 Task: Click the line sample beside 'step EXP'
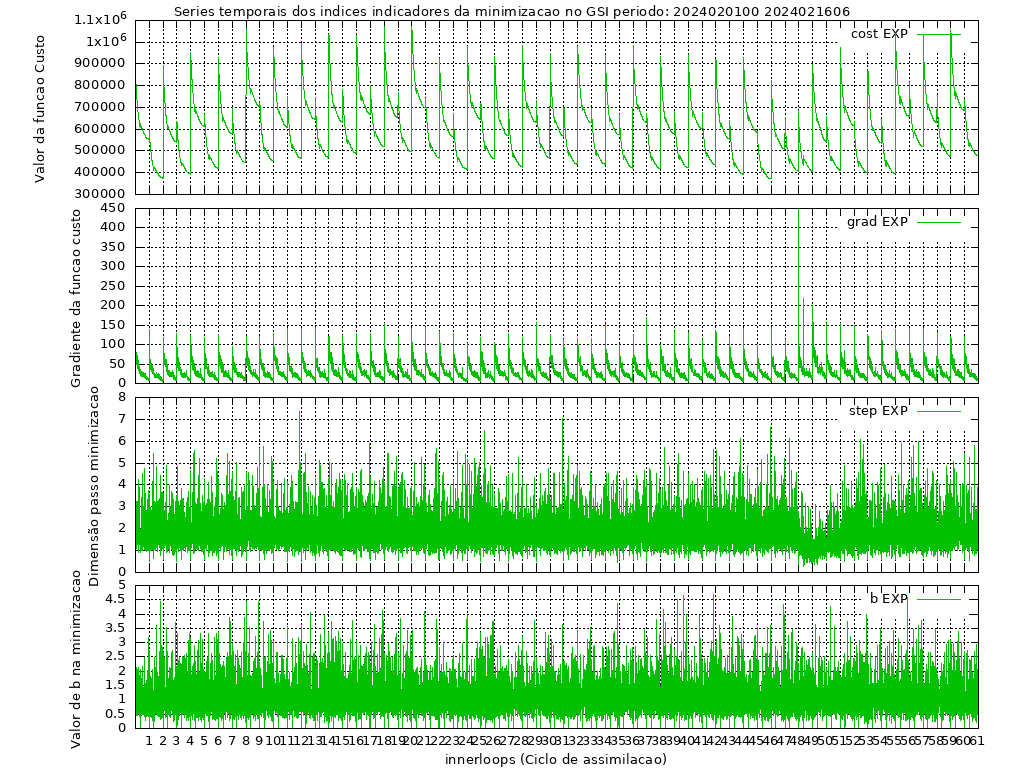(x=939, y=411)
